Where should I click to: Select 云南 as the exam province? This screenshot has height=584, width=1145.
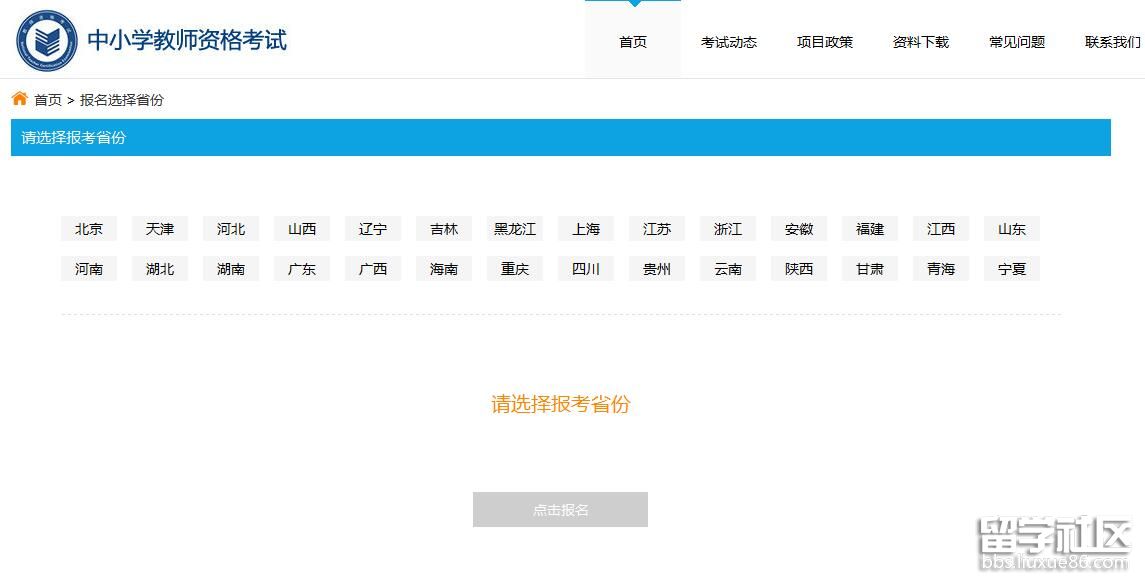(727, 268)
